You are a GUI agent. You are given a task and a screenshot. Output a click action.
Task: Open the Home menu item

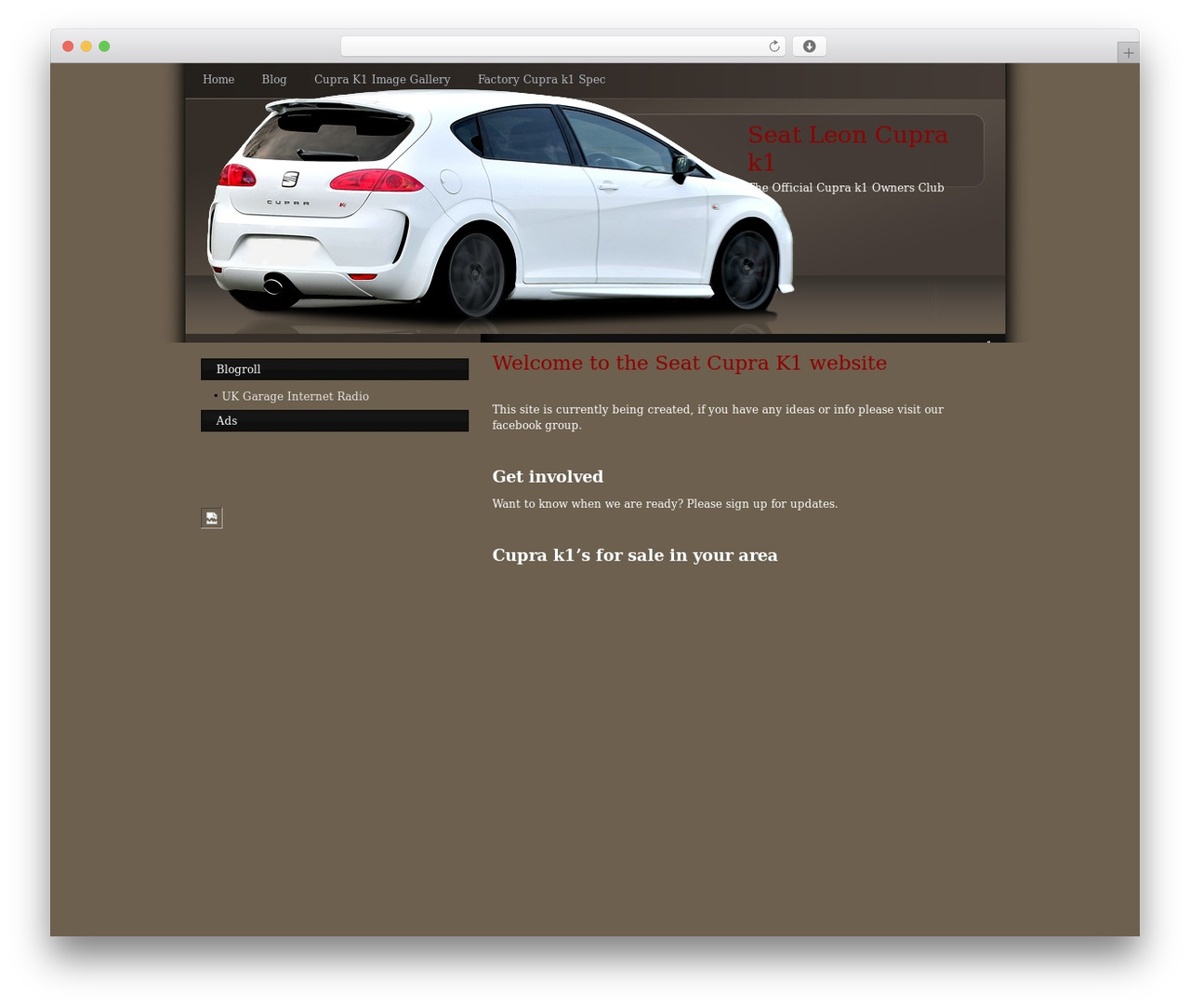click(218, 80)
